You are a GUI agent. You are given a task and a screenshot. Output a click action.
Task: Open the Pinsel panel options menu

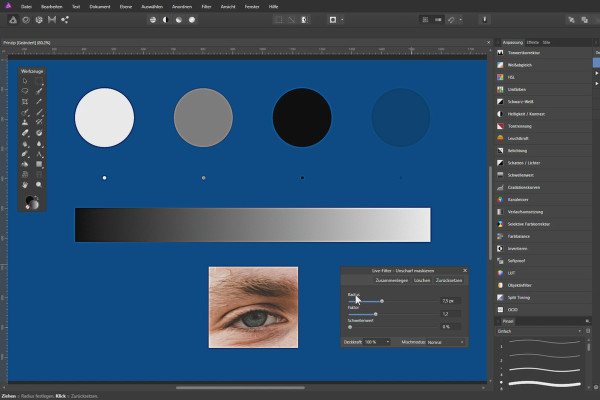pos(587,321)
